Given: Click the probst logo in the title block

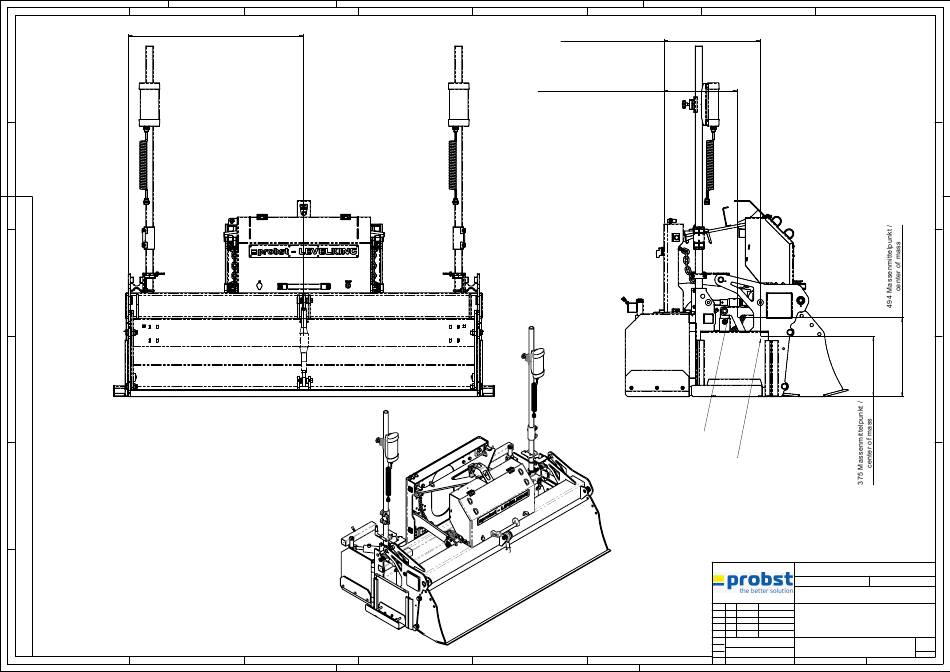Looking at the screenshot, I should pos(753,582).
